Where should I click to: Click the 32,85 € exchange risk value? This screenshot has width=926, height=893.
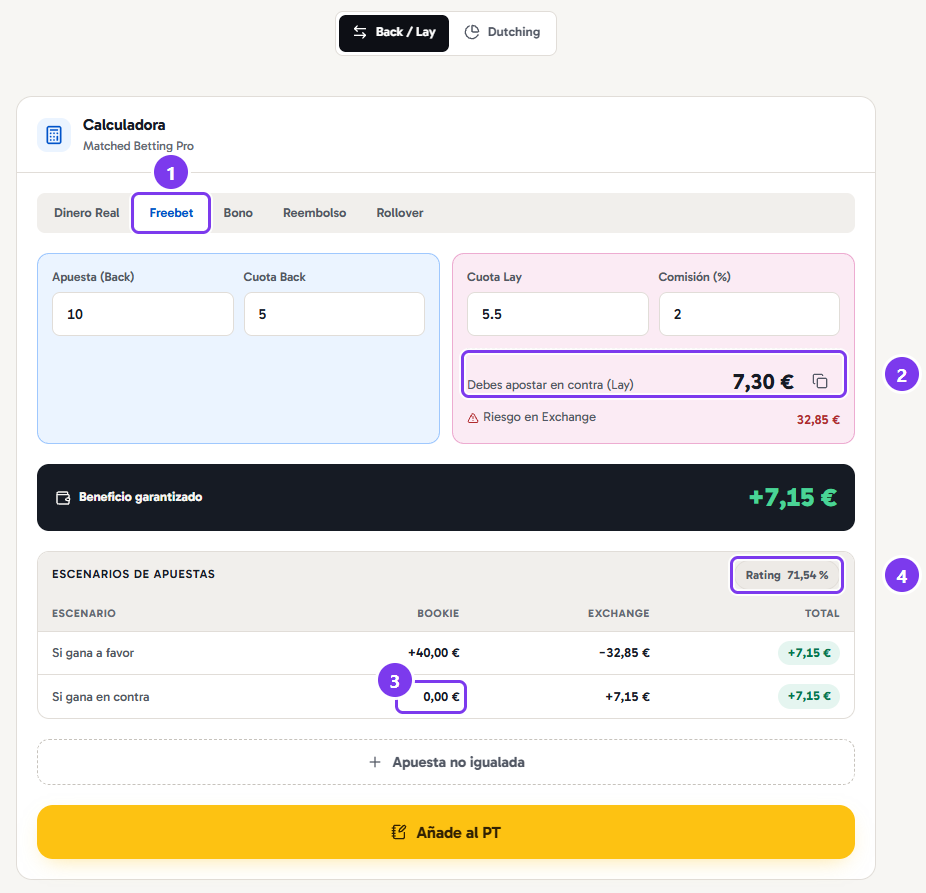pos(818,420)
